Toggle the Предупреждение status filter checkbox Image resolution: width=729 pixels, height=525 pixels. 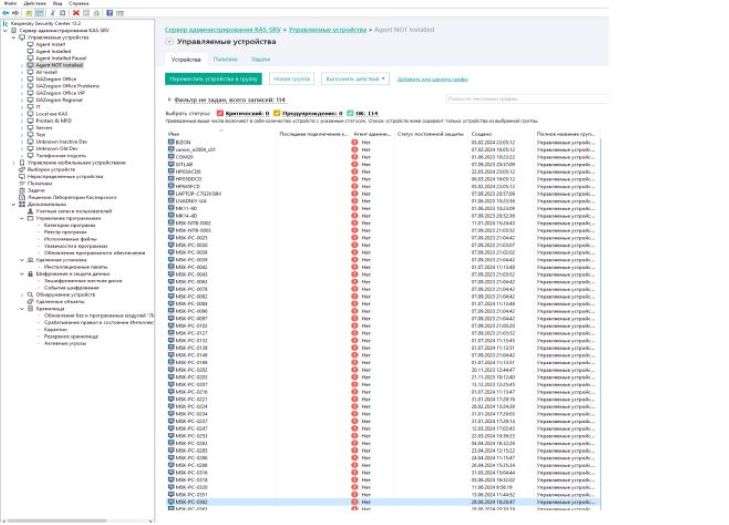[276, 114]
